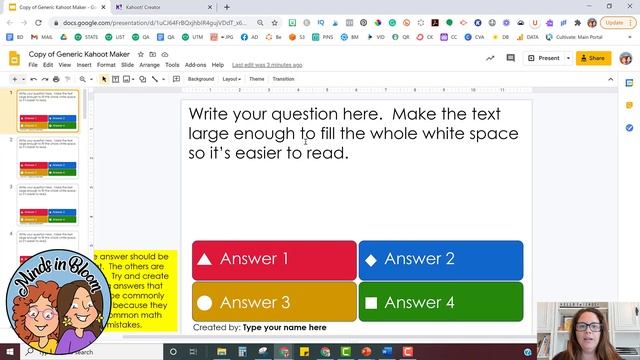Open the Calendar side panel icon
640x360 pixels.
click(x=629, y=83)
